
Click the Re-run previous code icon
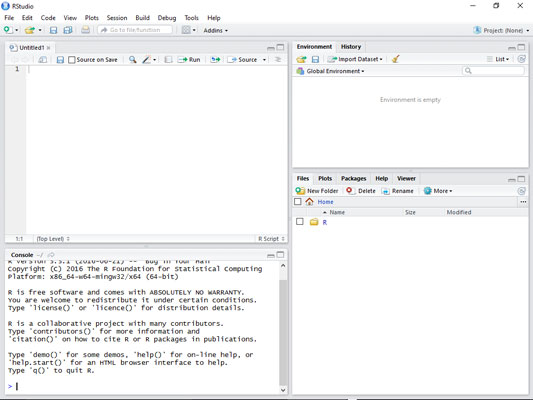coord(215,60)
